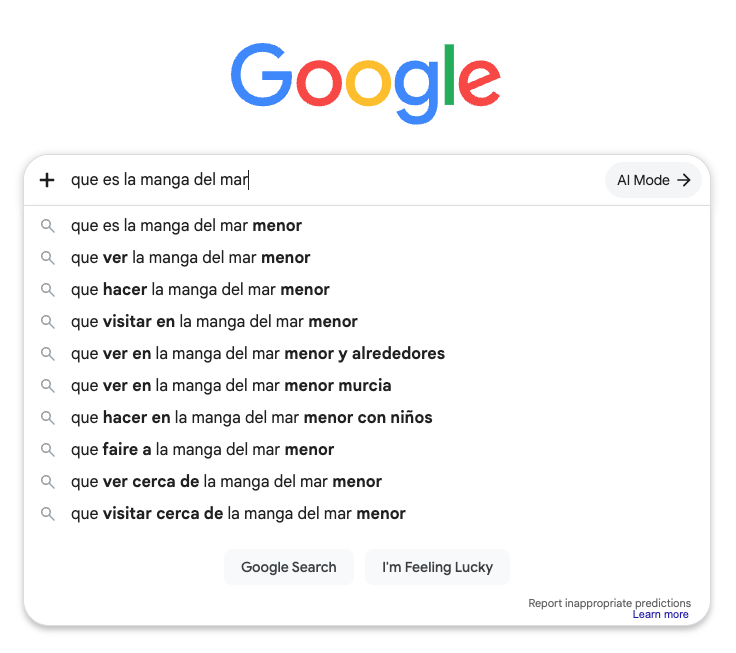
Task: Click the Google Search button
Action: [x=289, y=567]
